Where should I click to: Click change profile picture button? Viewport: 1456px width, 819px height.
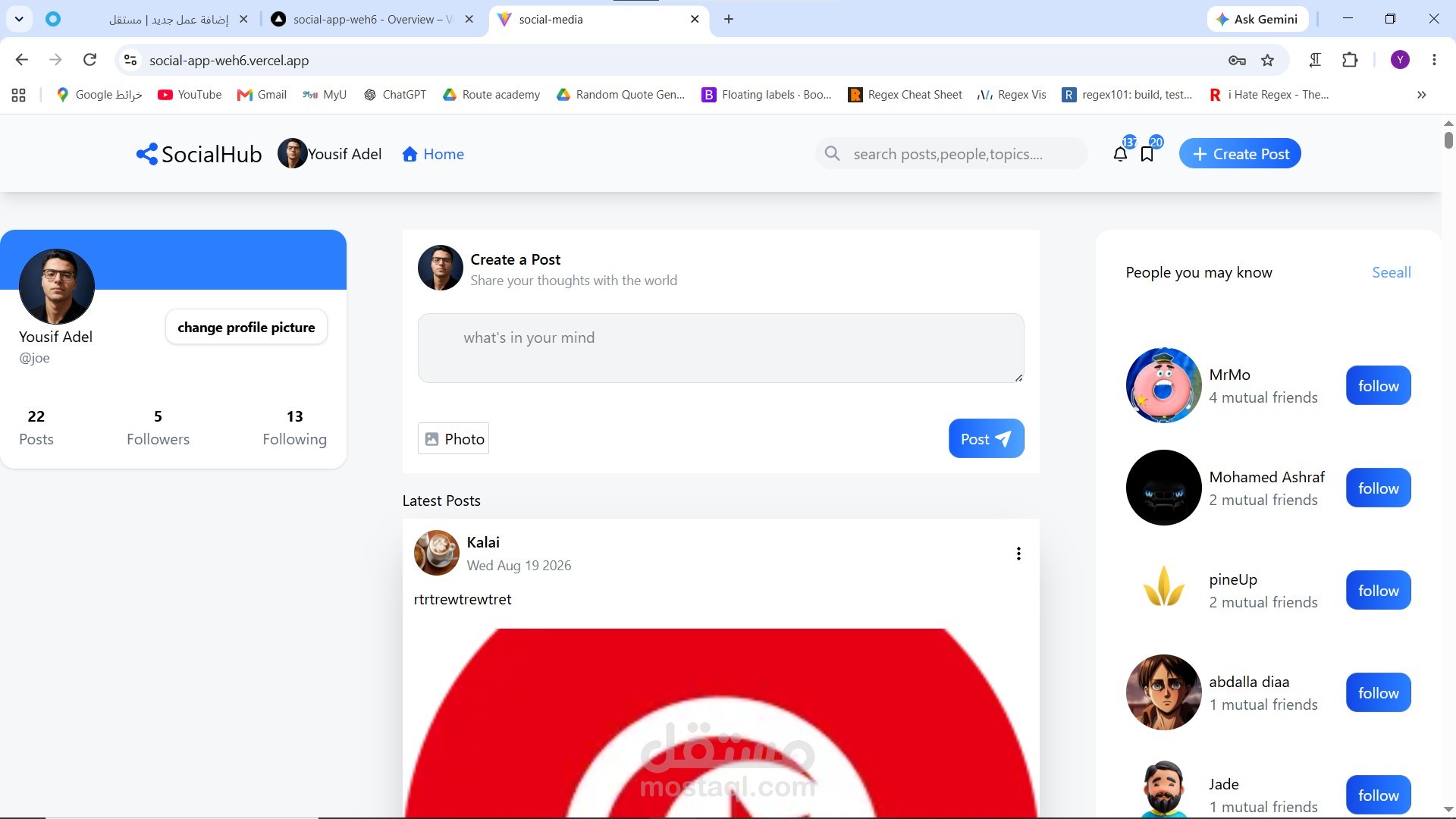[246, 327]
